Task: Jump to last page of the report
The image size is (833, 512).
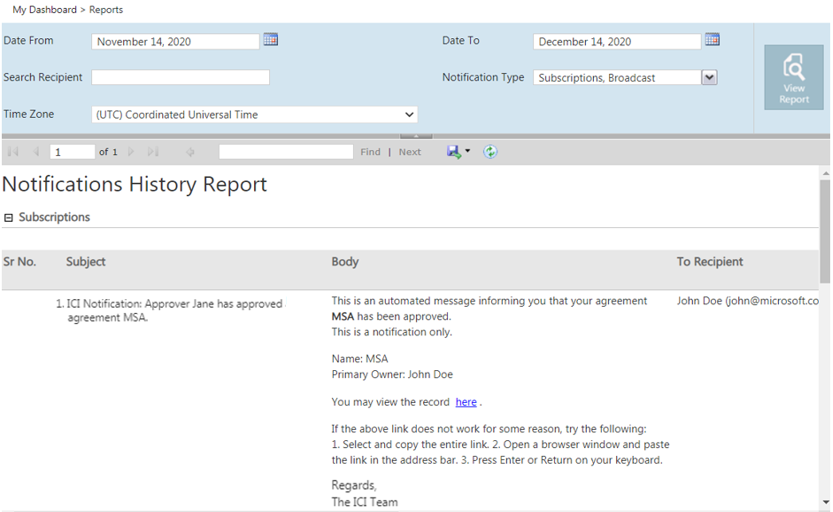Action: tap(153, 152)
